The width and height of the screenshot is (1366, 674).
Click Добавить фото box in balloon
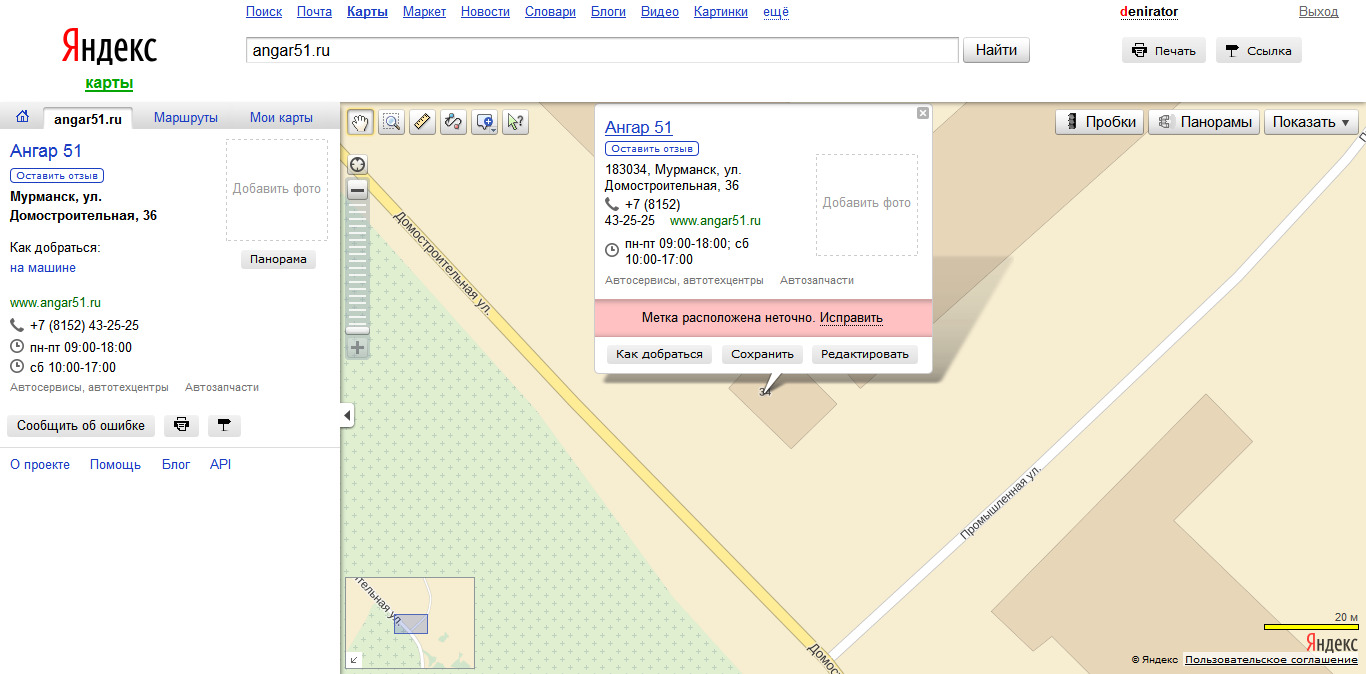pos(867,205)
